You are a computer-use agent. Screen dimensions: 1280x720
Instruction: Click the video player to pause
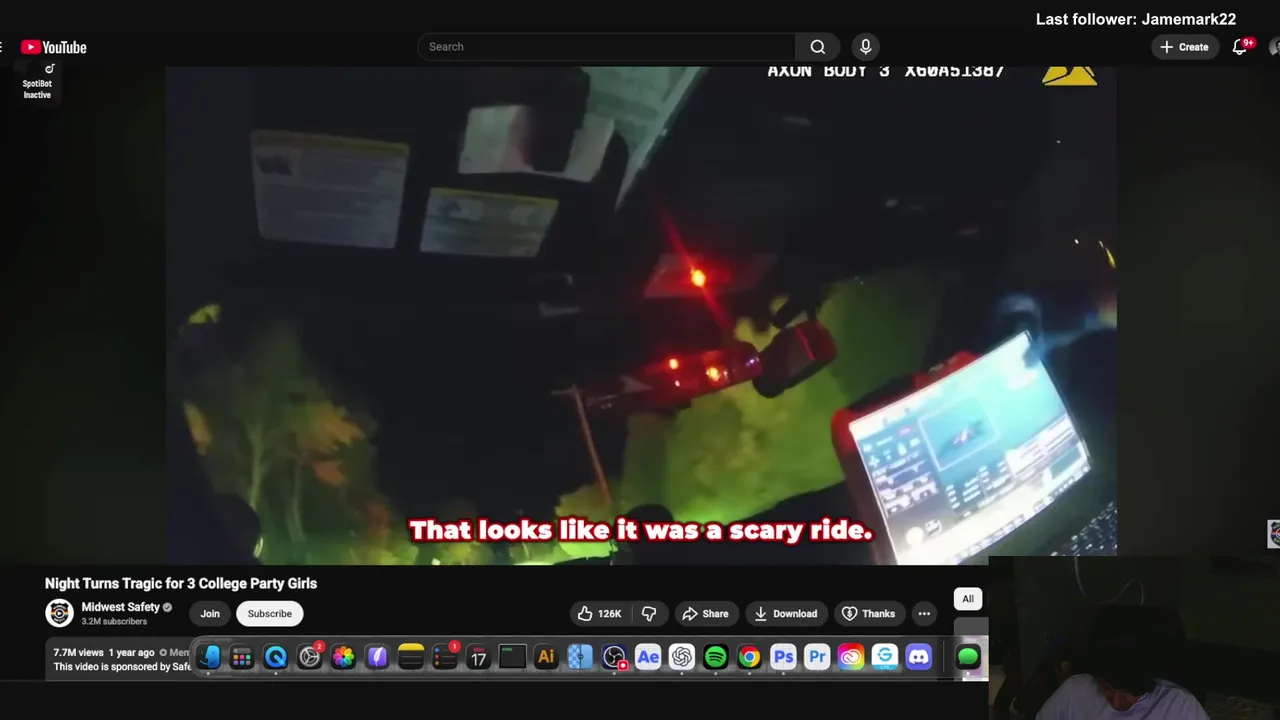[640, 315]
